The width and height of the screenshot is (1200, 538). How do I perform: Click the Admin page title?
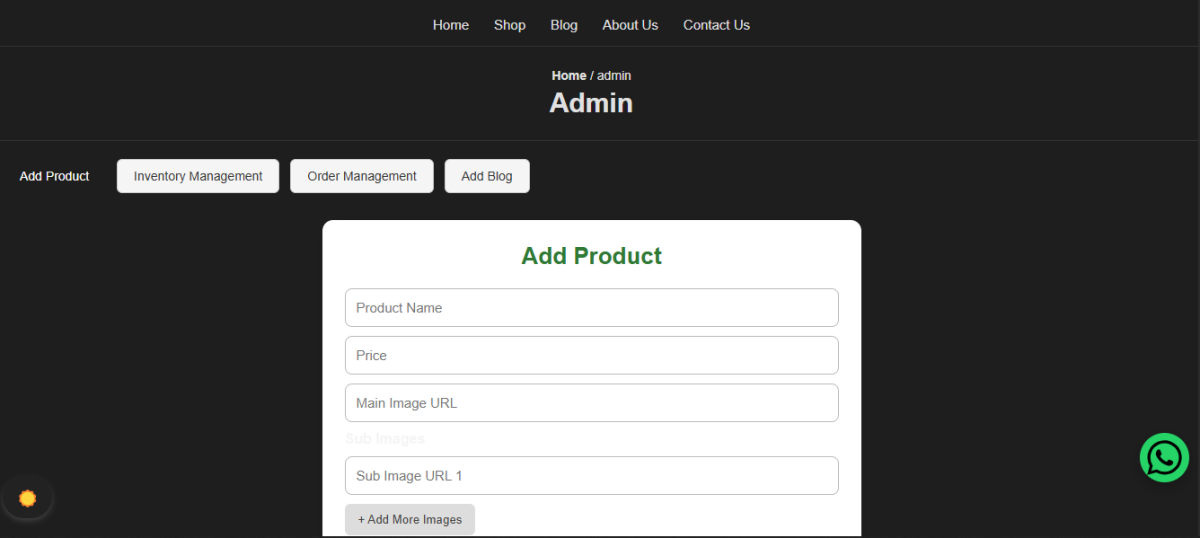(591, 103)
